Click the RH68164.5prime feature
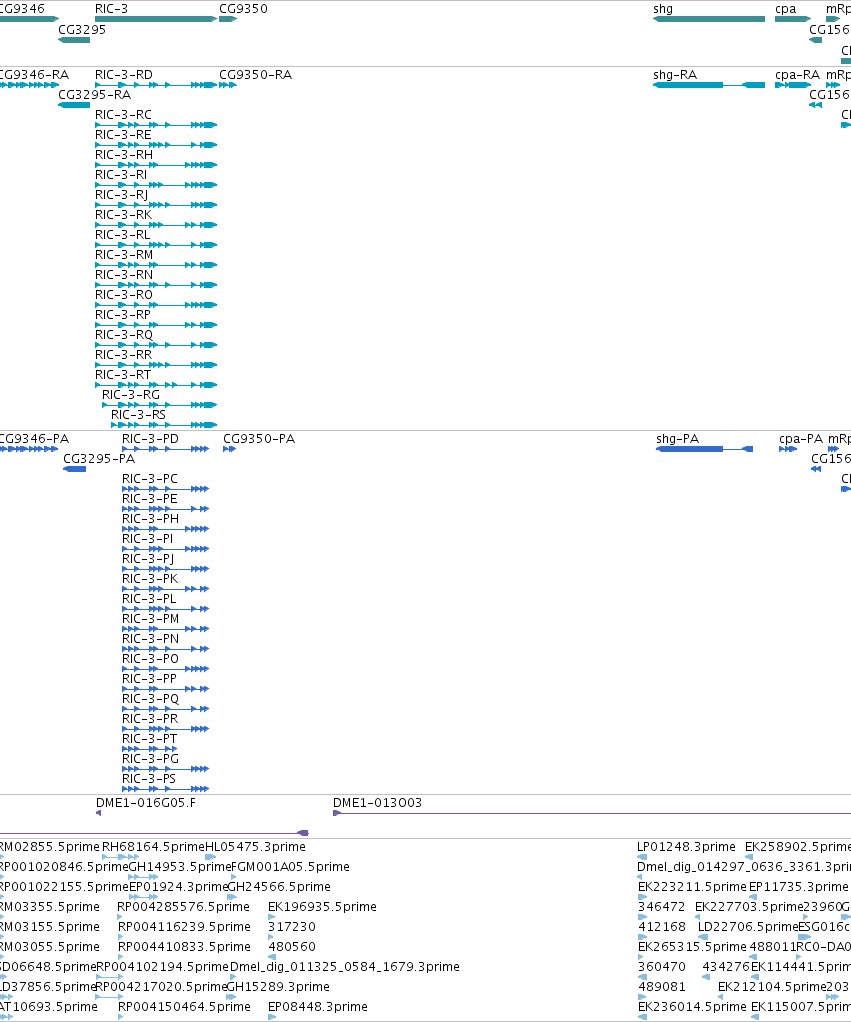The width and height of the screenshot is (851, 1022). [121, 856]
